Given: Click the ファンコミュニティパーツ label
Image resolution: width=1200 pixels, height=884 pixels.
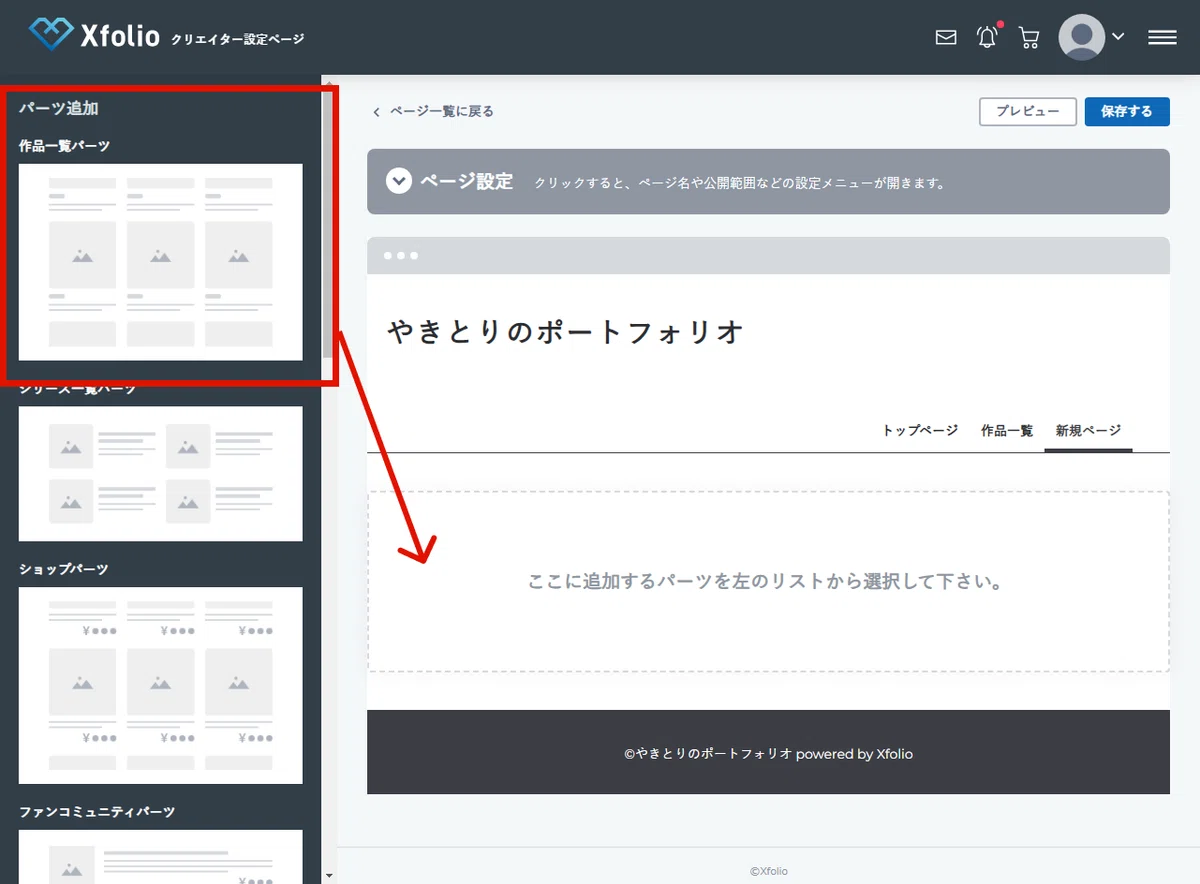Looking at the screenshot, I should coord(97,812).
